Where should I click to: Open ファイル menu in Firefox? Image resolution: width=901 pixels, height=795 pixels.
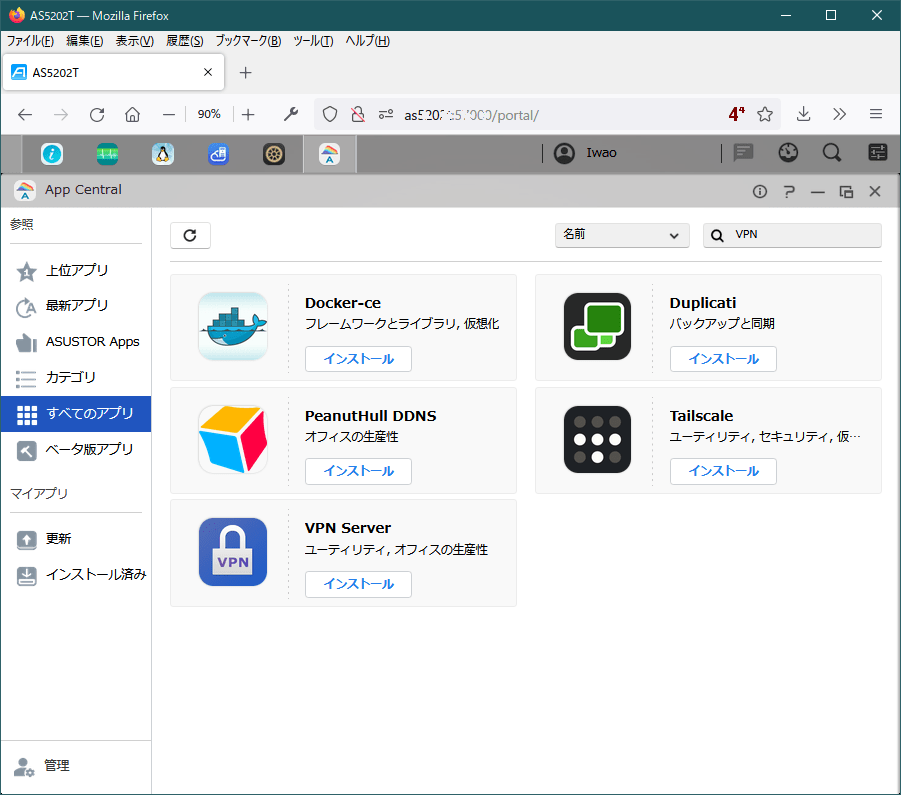(x=30, y=41)
